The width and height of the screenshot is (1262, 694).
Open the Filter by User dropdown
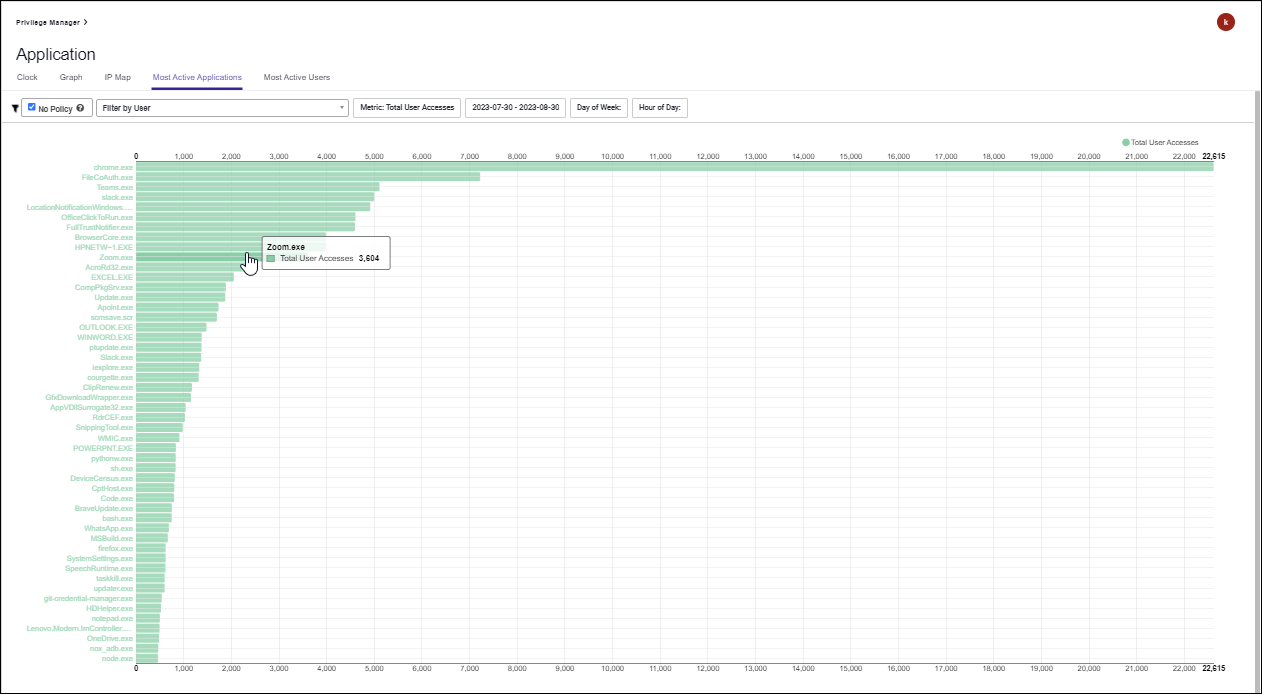coord(222,107)
